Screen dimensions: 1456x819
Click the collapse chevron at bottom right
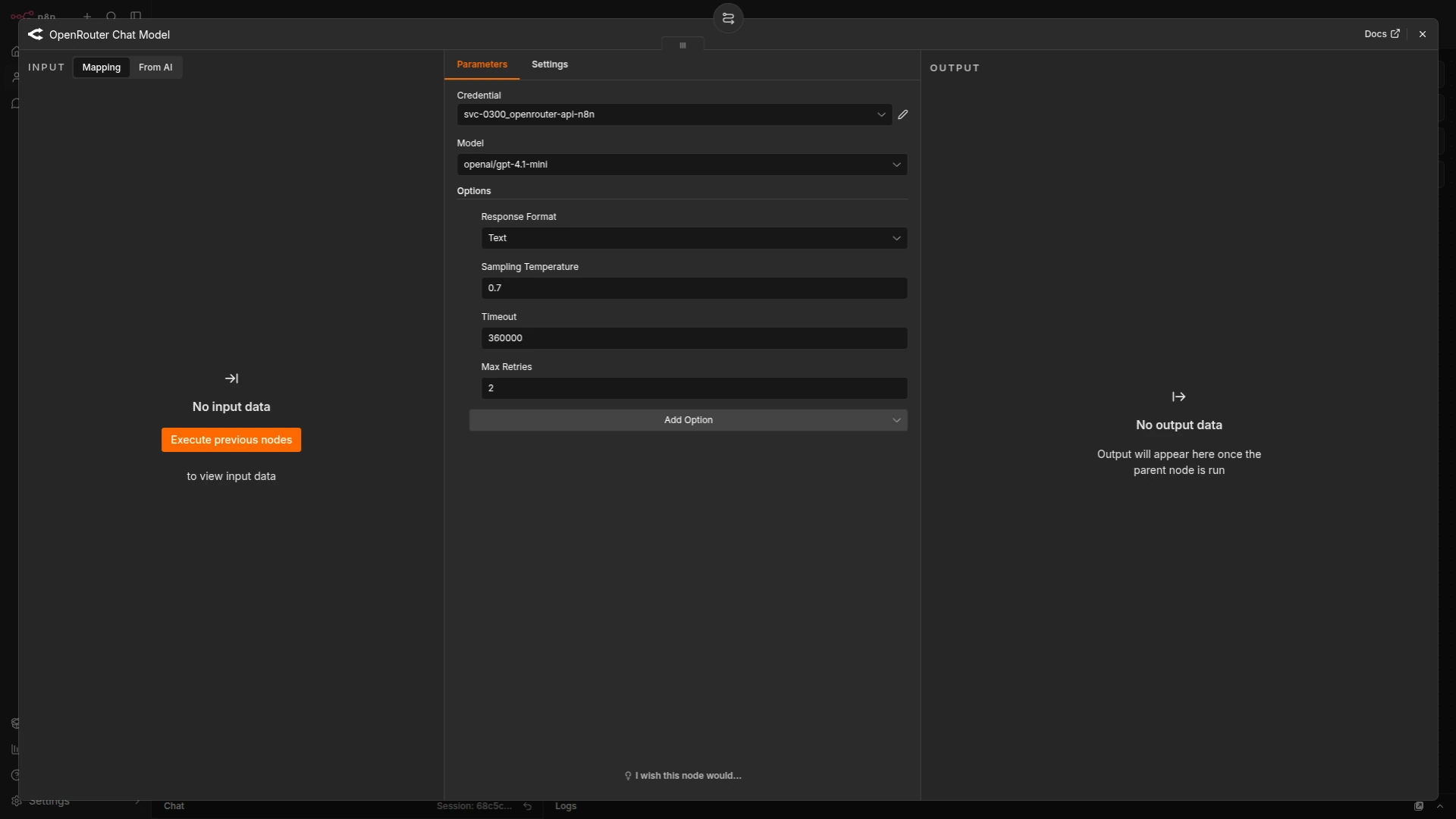[1439, 806]
